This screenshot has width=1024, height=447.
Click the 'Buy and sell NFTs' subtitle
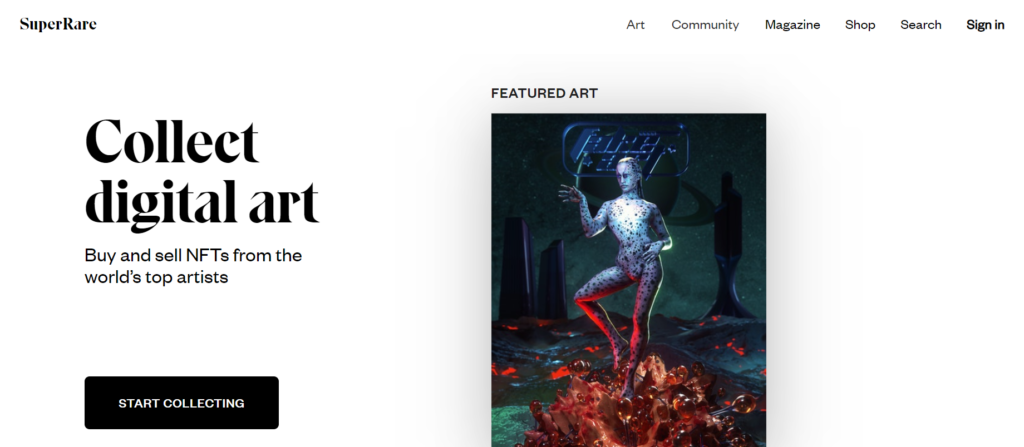click(193, 255)
